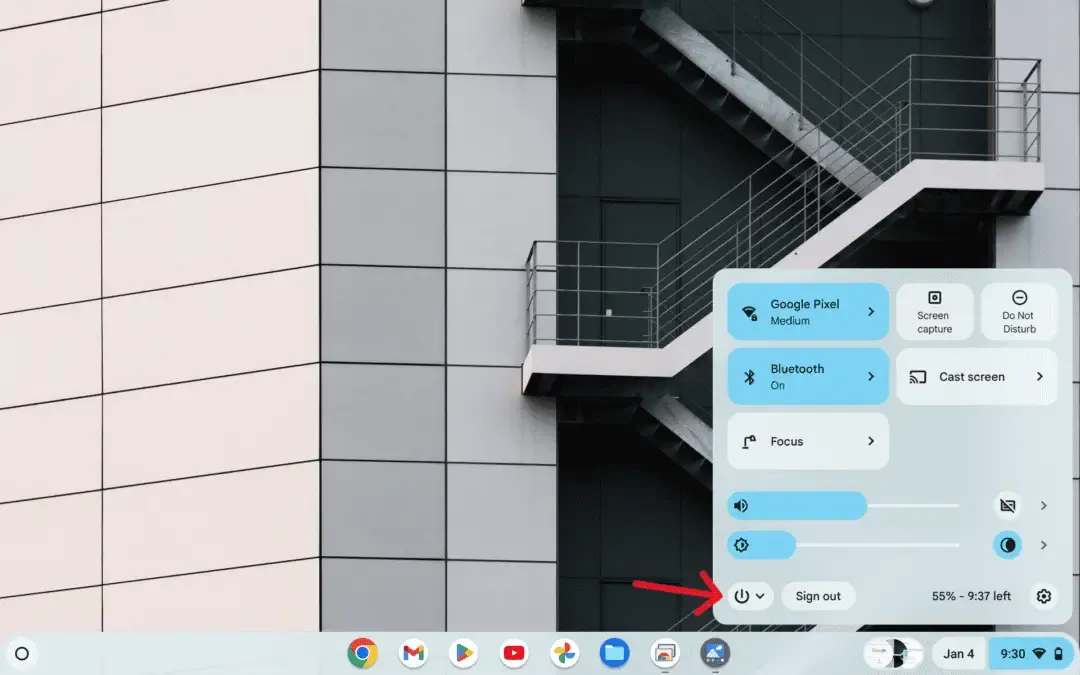This screenshot has height=675, width=1080.
Task: Open display settings chevron beside brightness
Action: (x=1043, y=546)
